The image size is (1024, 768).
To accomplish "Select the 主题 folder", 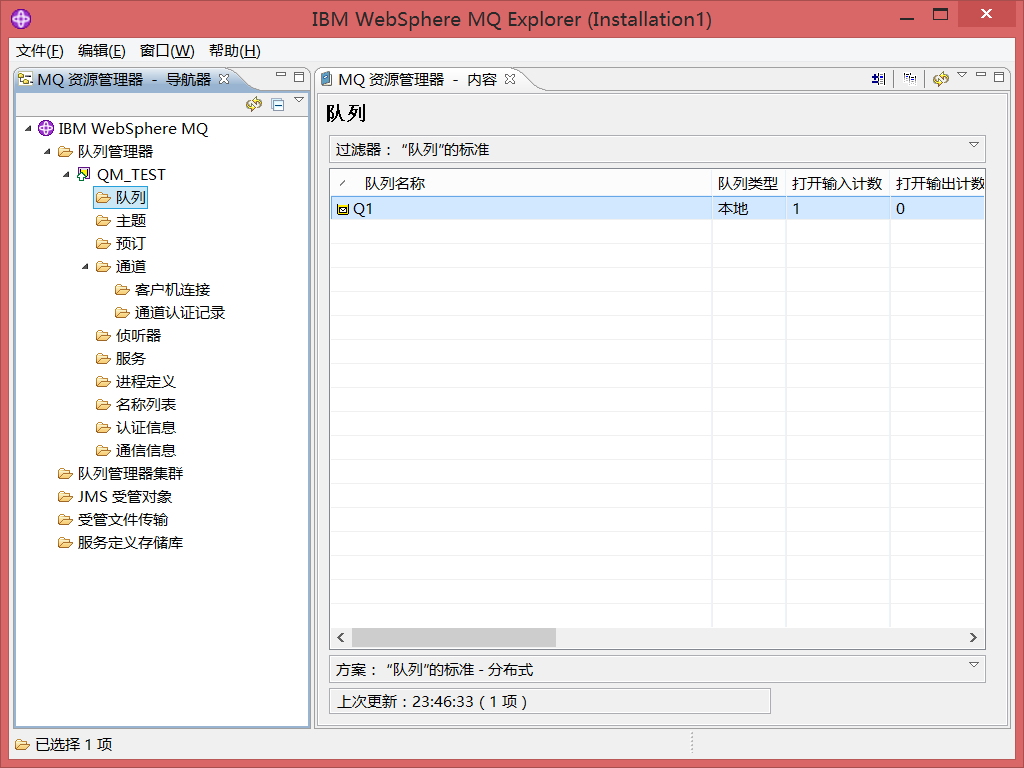I will (121, 221).
